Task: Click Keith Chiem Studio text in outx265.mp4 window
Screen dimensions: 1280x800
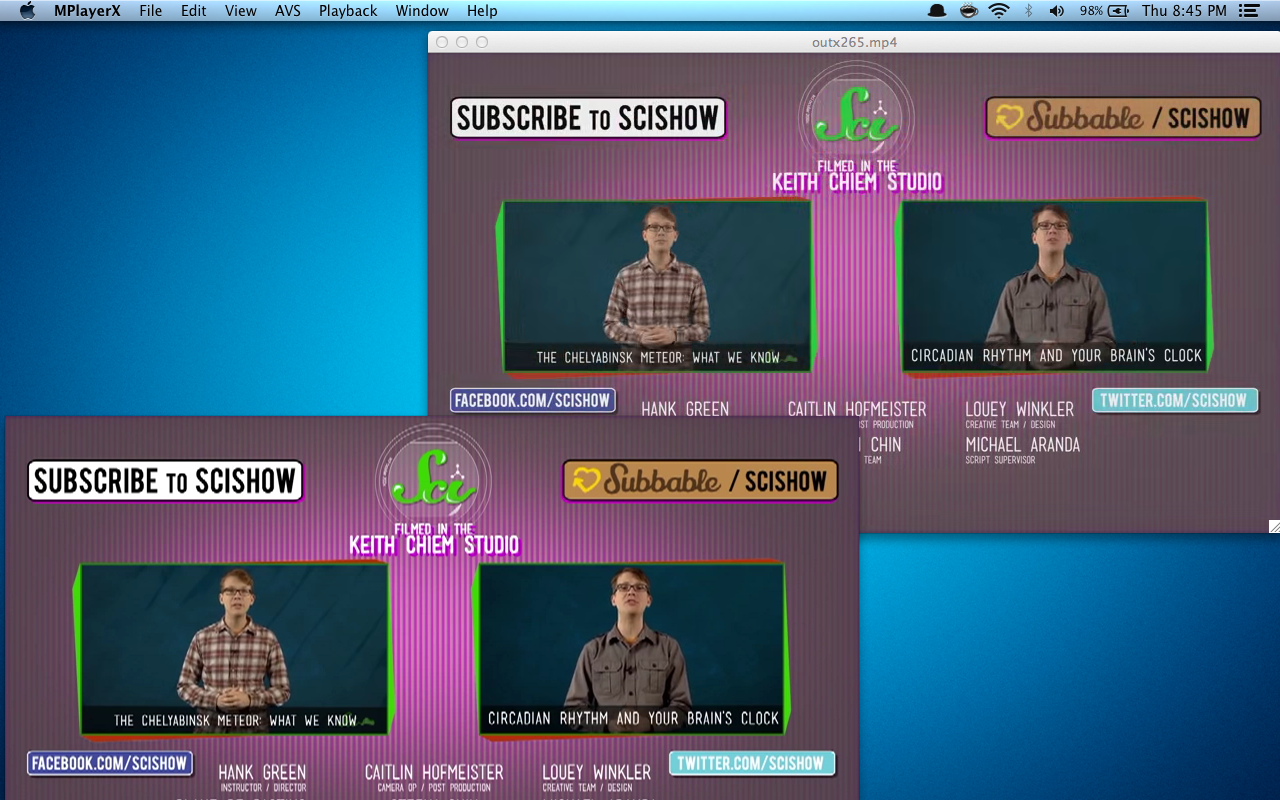Action: (x=857, y=182)
